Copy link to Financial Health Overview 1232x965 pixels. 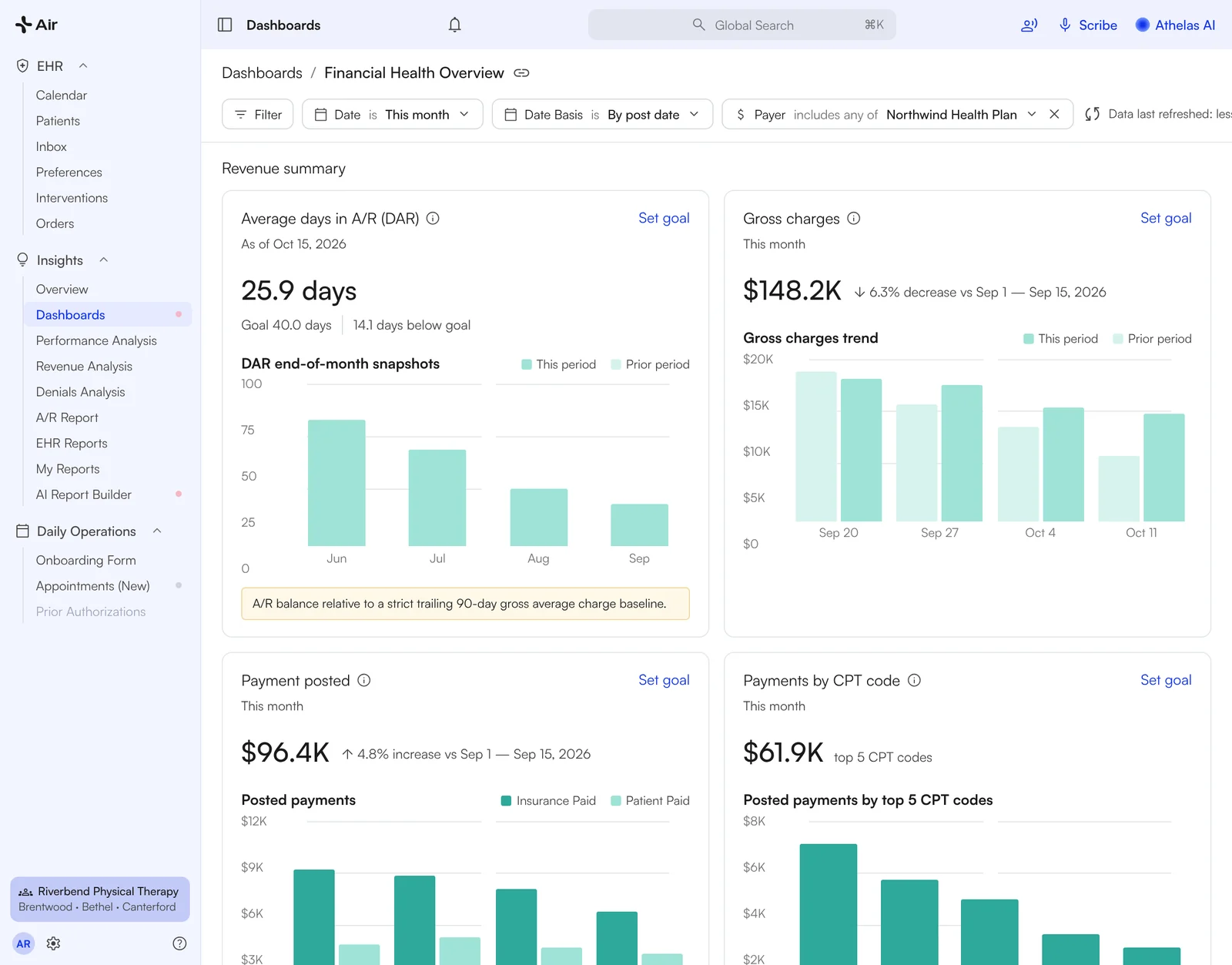[521, 73]
